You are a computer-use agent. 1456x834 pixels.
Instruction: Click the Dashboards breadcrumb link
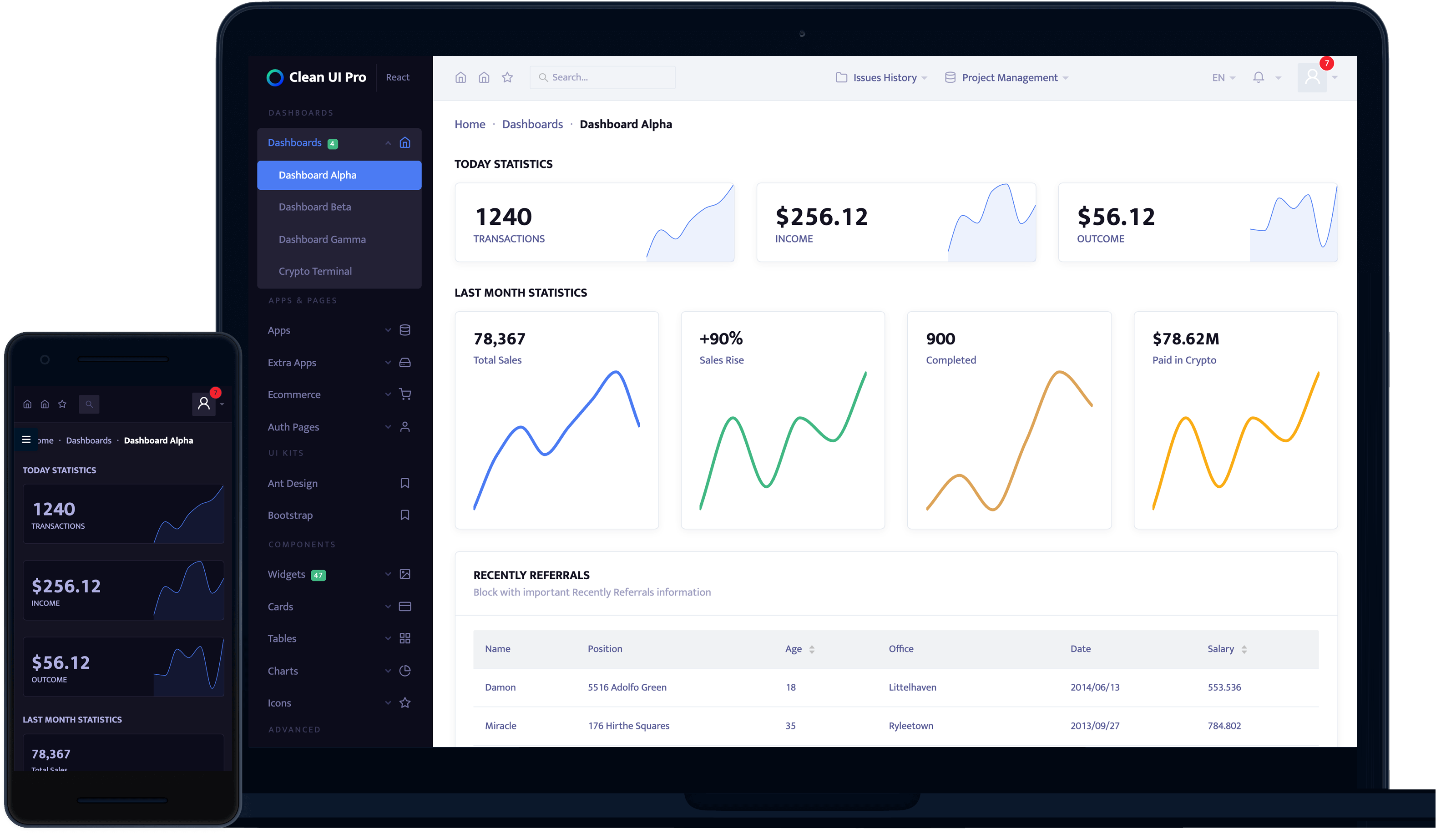532,124
